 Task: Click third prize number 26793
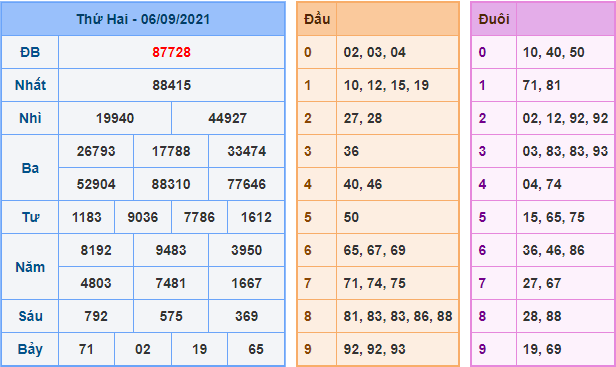click(x=96, y=151)
